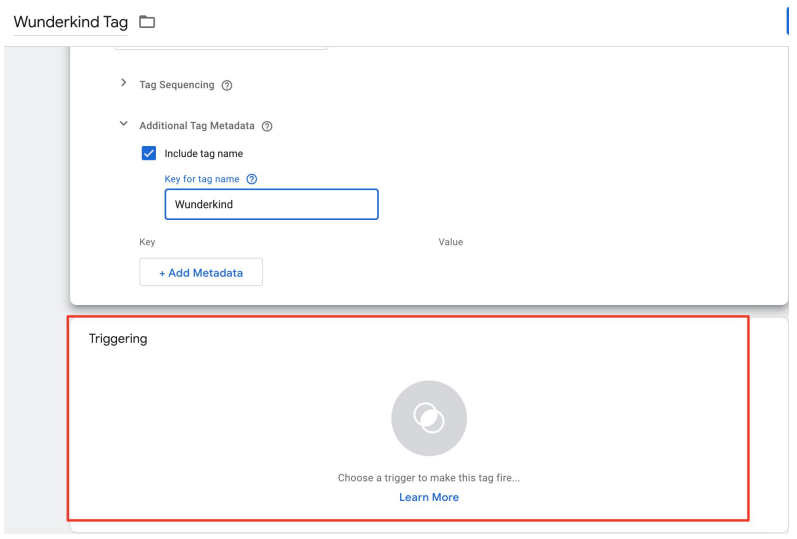This screenshot has height=539, width=797.
Task: Click 'Choose a trigger to make this tag fire' text
Action: tap(429, 478)
